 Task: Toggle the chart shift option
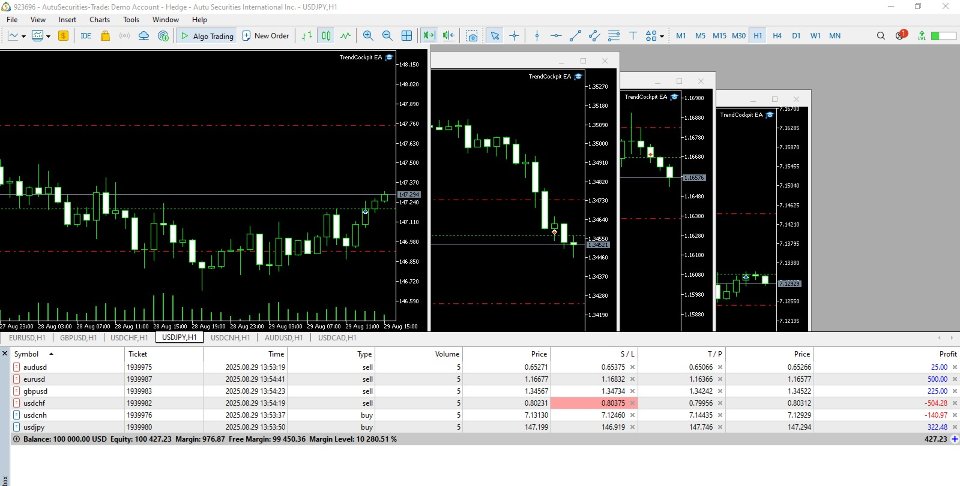pos(449,36)
